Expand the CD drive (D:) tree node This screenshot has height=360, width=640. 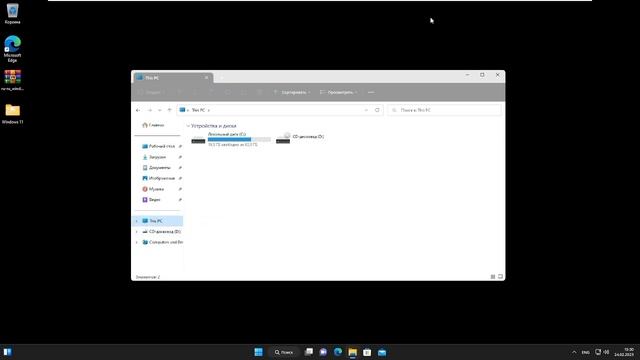[137, 231]
